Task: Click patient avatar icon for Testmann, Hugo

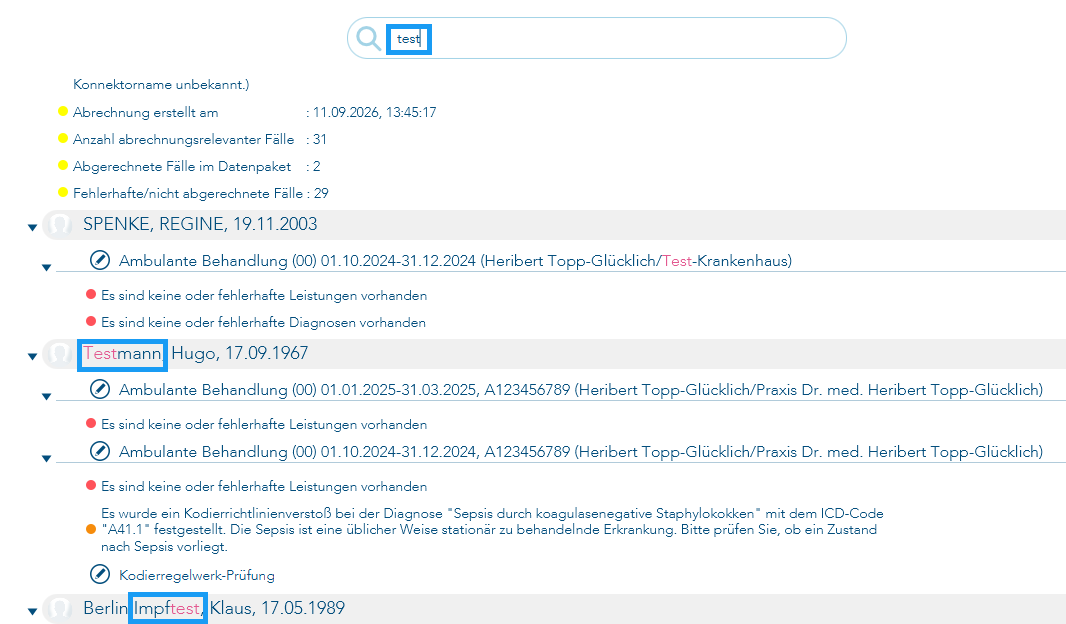Action: pos(60,353)
